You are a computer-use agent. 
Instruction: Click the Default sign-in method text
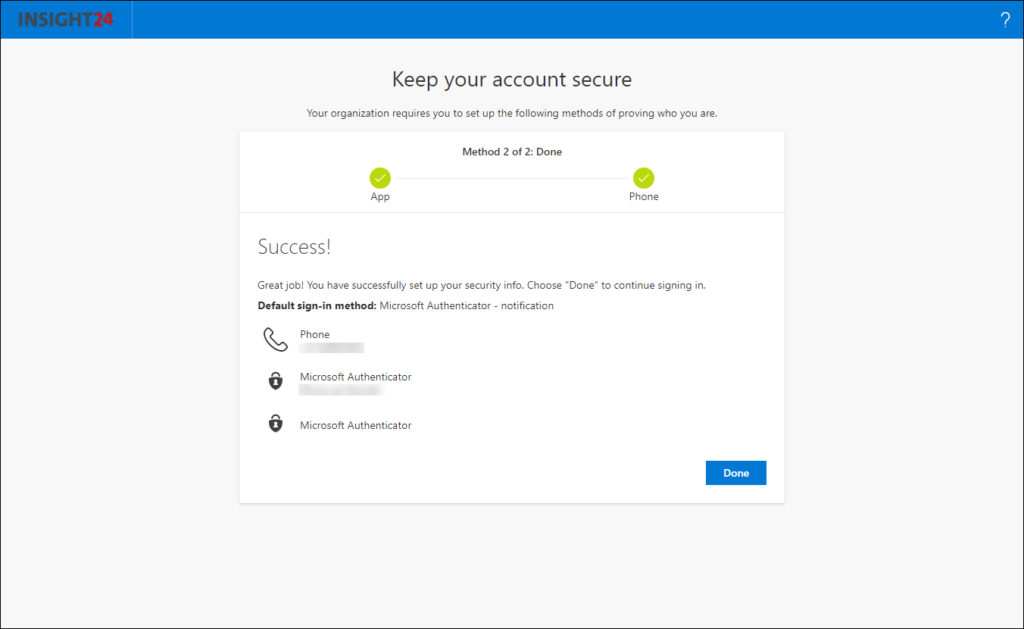point(318,305)
